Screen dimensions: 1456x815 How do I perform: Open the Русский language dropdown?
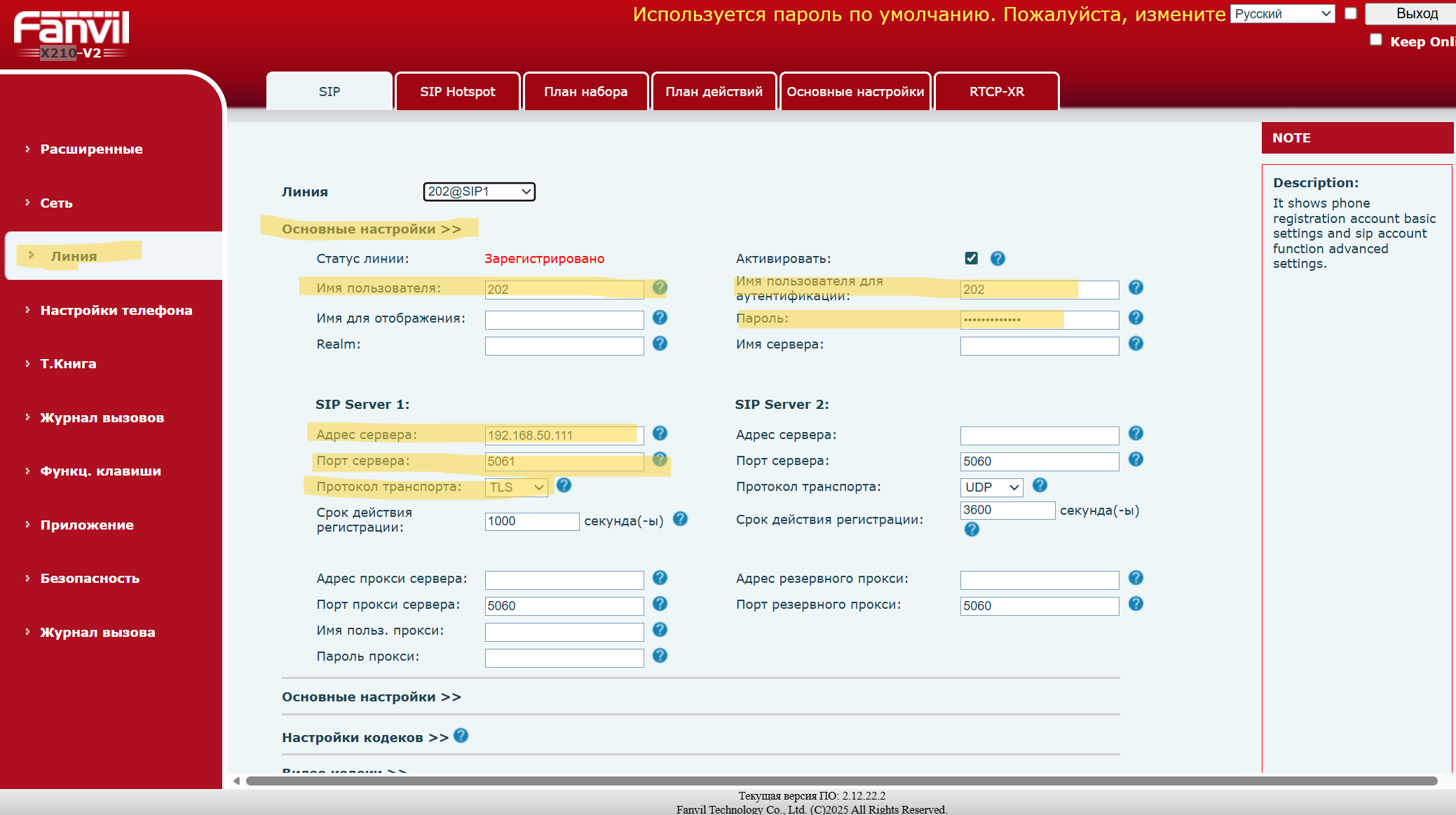click(1282, 14)
